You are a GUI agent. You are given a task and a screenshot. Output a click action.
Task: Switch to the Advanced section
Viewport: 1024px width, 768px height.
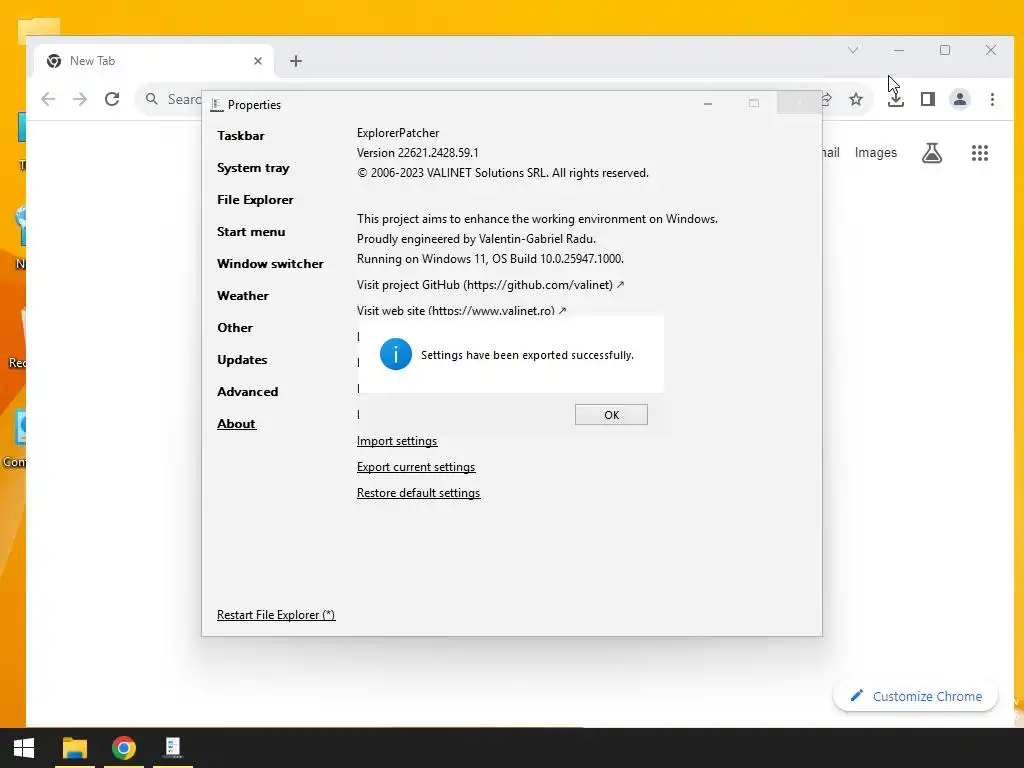[248, 392]
